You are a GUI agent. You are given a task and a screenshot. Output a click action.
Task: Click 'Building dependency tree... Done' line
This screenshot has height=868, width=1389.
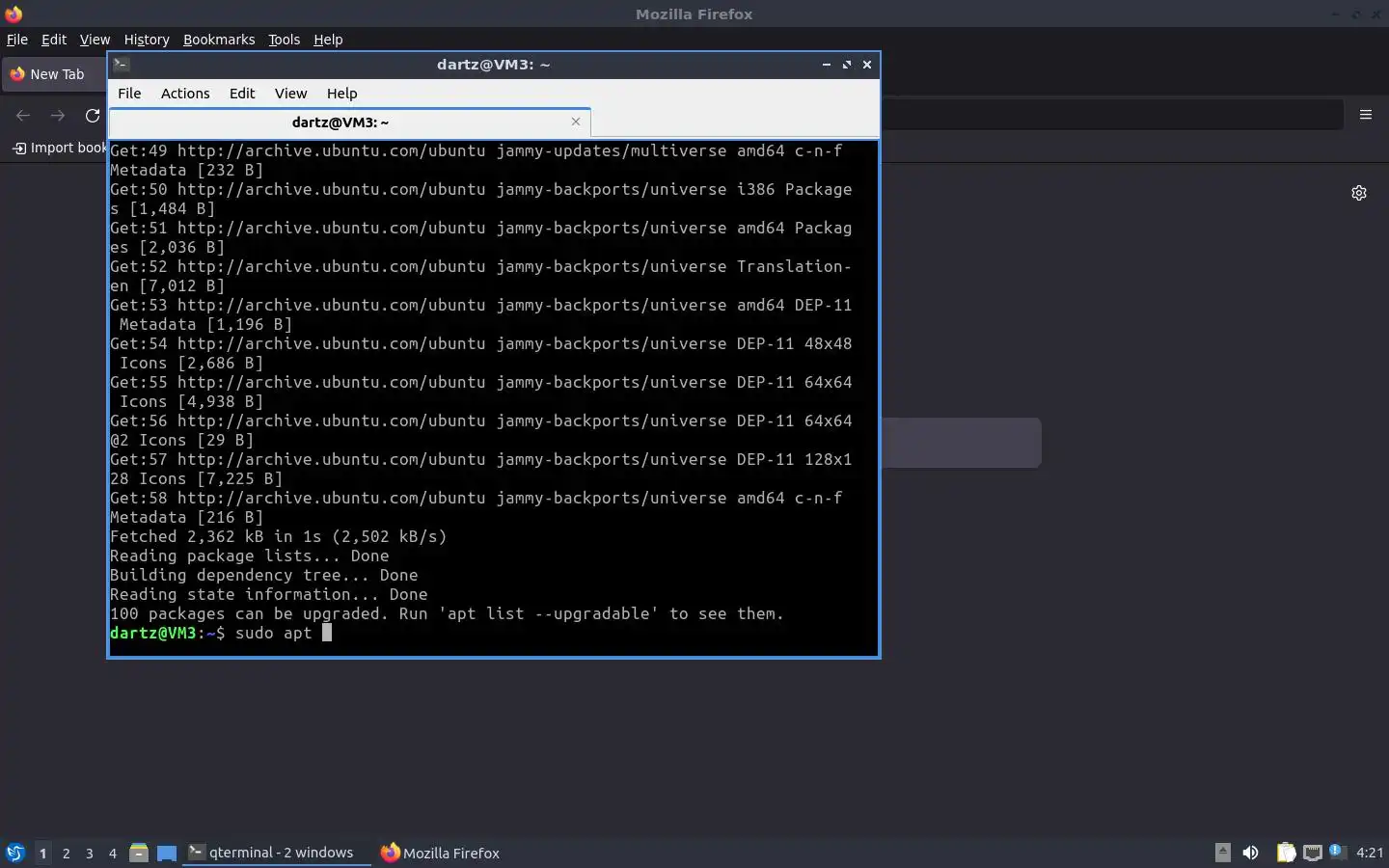[263, 575]
